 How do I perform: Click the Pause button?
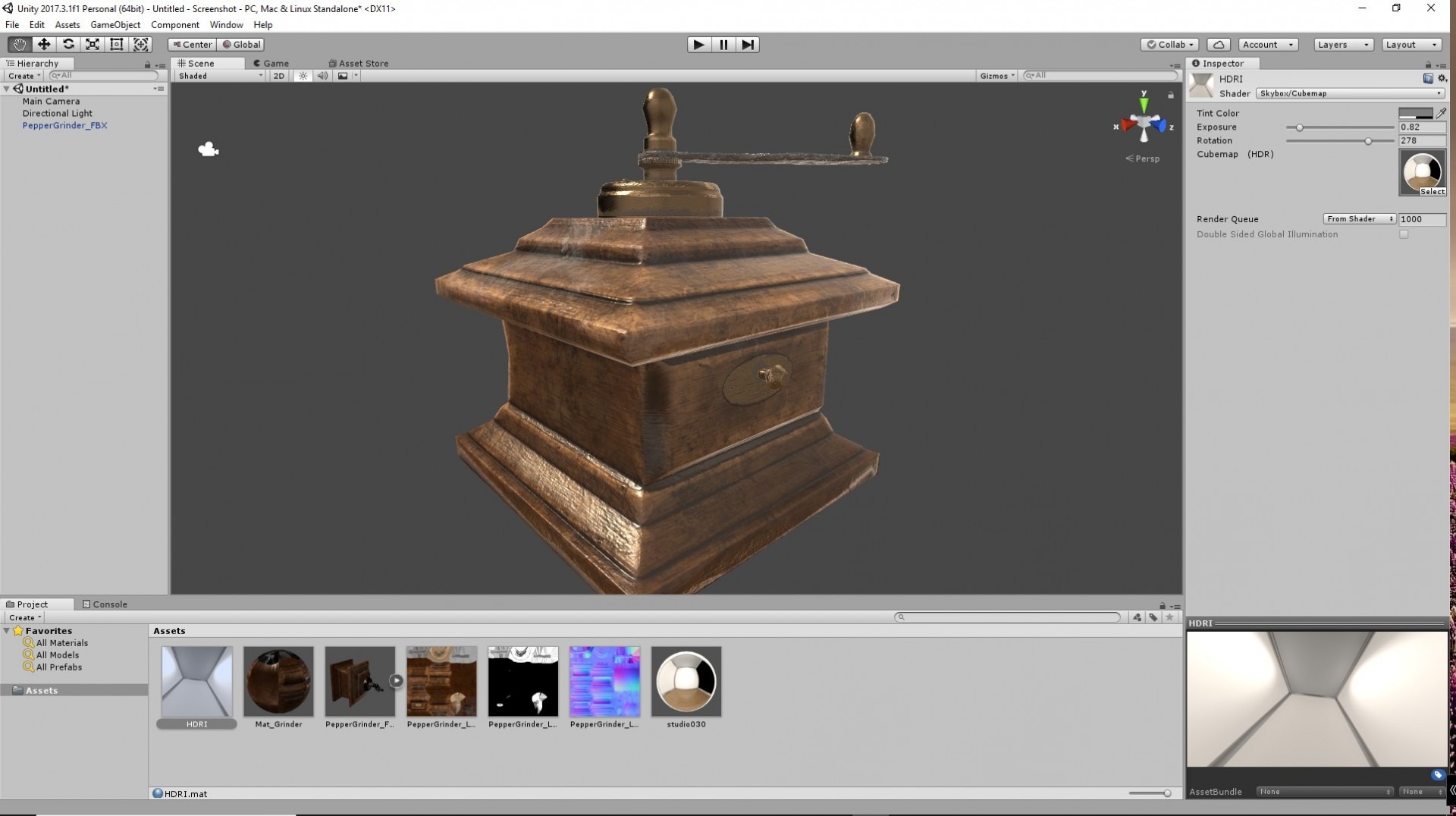(x=723, y=45)
